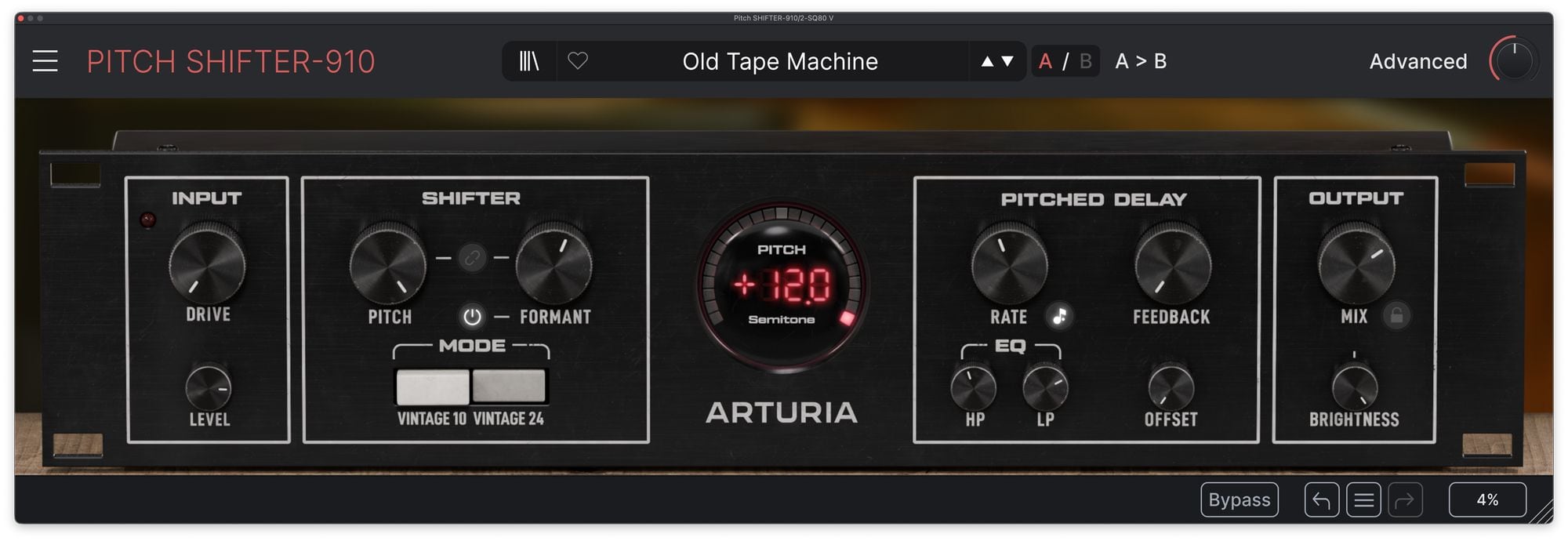Toggle the rate sync note icon

click(1059, 316)
